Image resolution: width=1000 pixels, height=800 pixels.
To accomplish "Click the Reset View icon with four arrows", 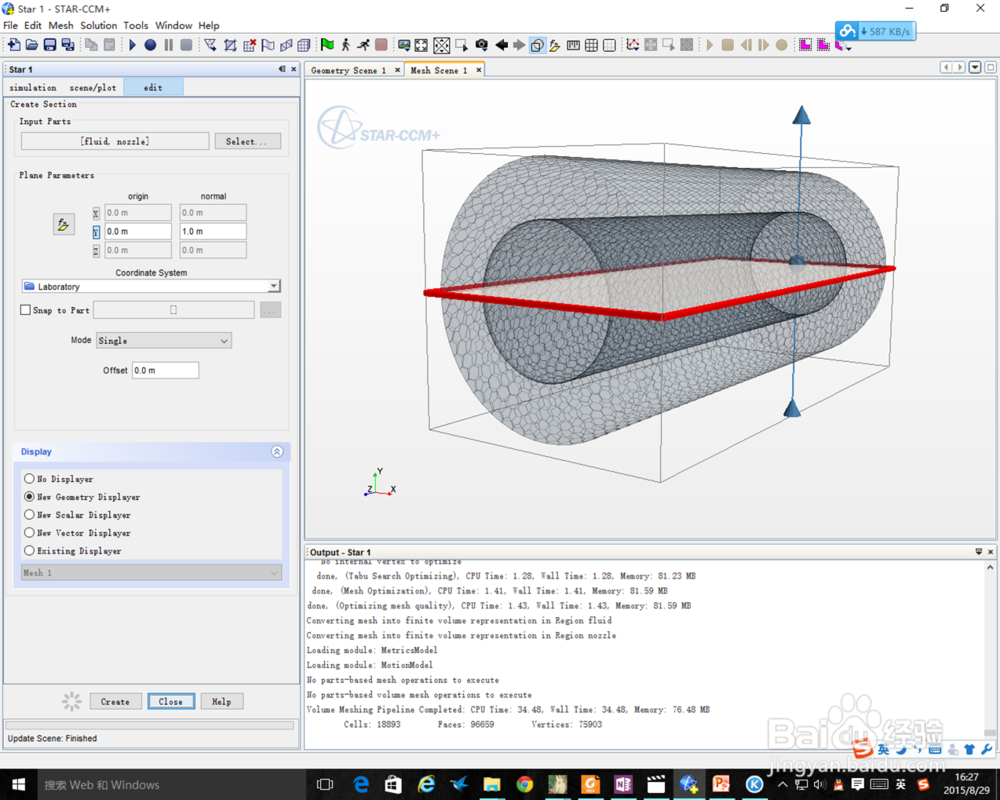I will point(421,45).
